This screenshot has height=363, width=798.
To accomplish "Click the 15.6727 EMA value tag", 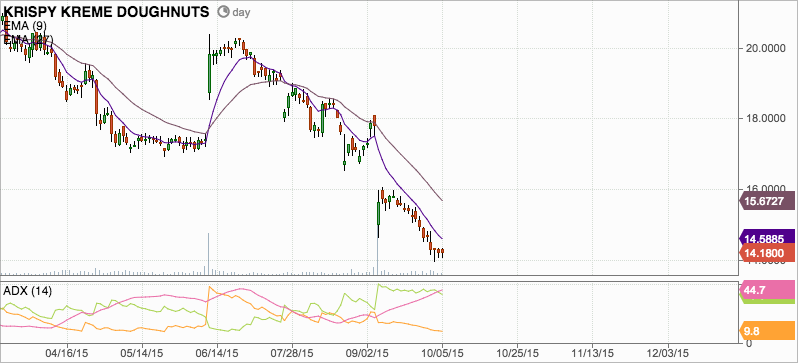I will pyautogui.click(x=766, y=202).
